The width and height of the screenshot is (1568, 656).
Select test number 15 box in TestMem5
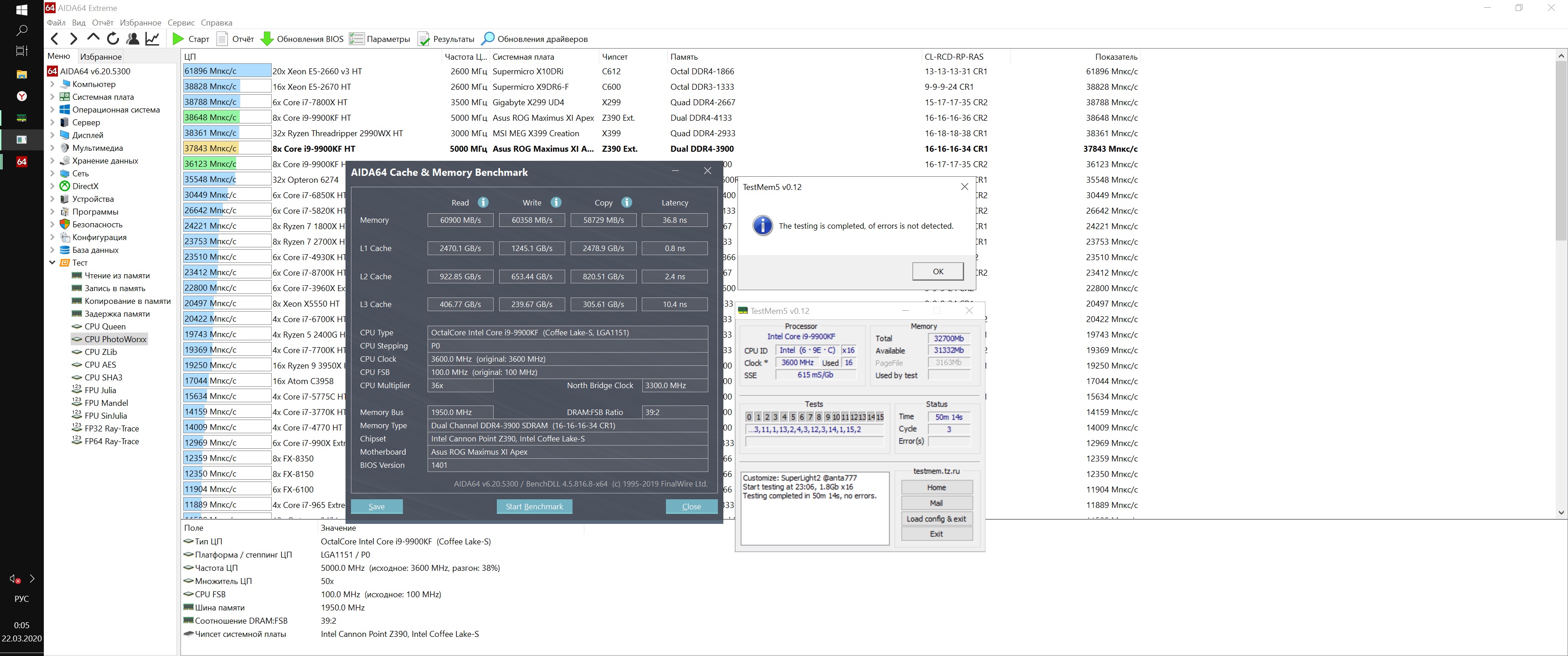pos(880,417)
